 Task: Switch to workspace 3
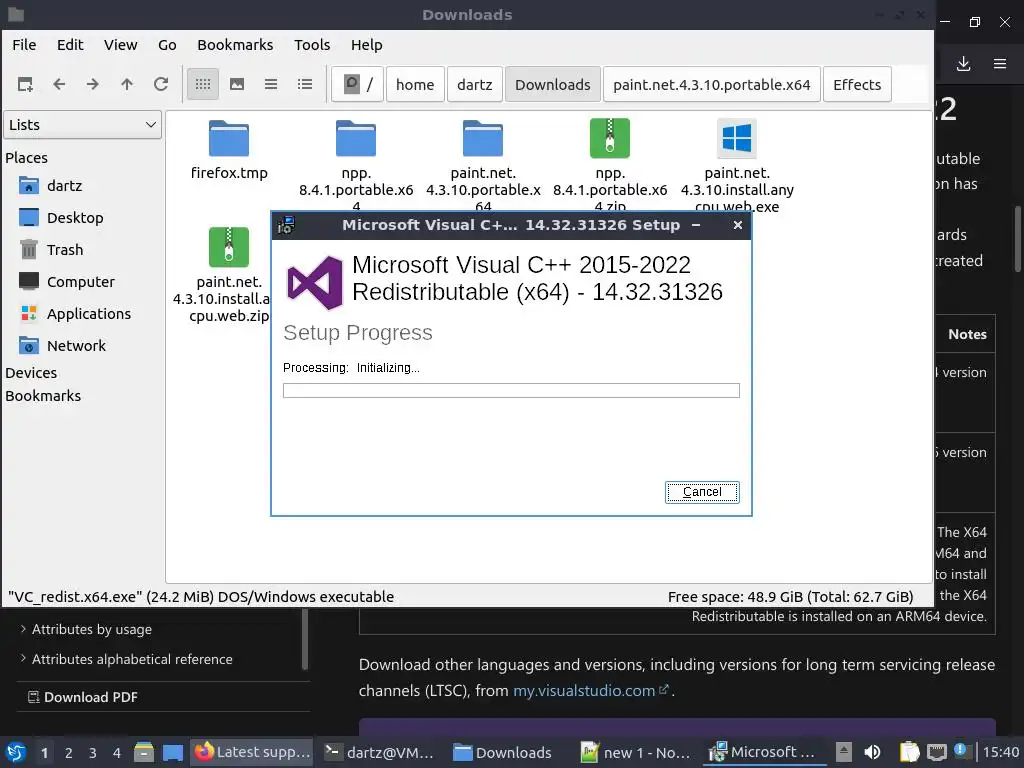tap(93, 753)
